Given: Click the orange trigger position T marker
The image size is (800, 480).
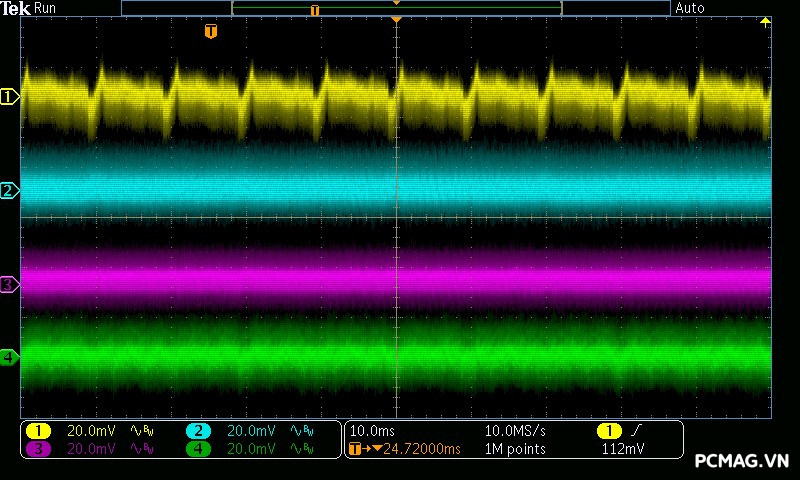Looking at the screenshot, I should [x=210, y=32].
